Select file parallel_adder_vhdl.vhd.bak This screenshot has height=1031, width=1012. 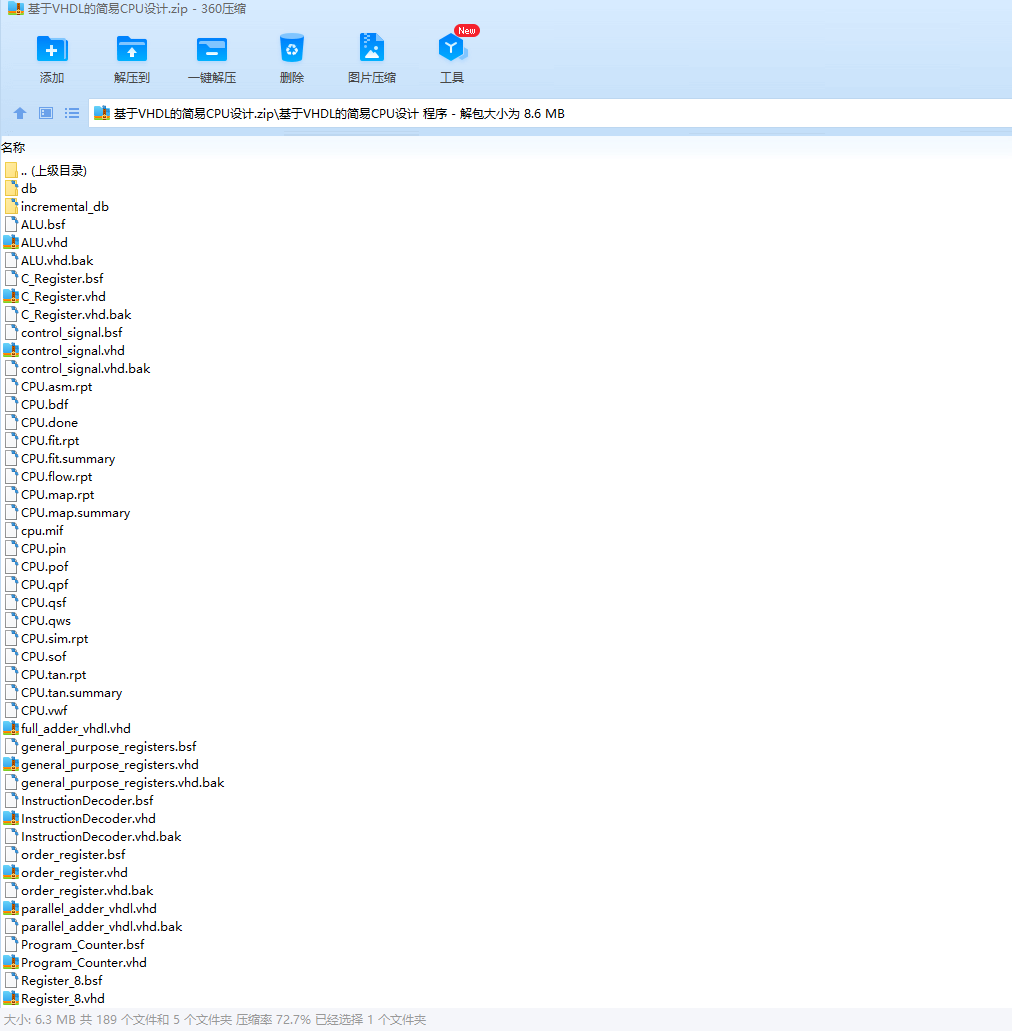[102, 926]
